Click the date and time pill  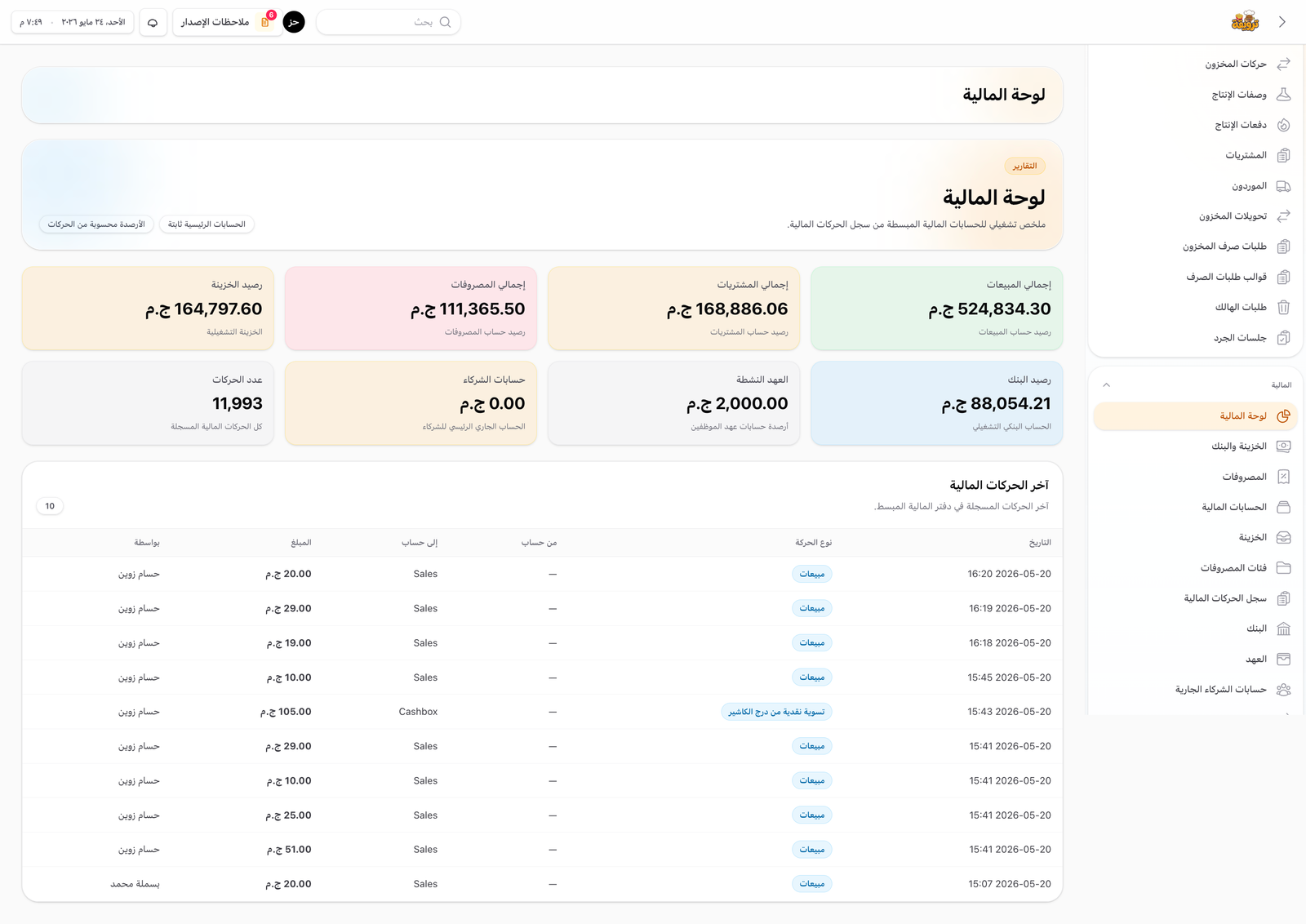(73, 22)
